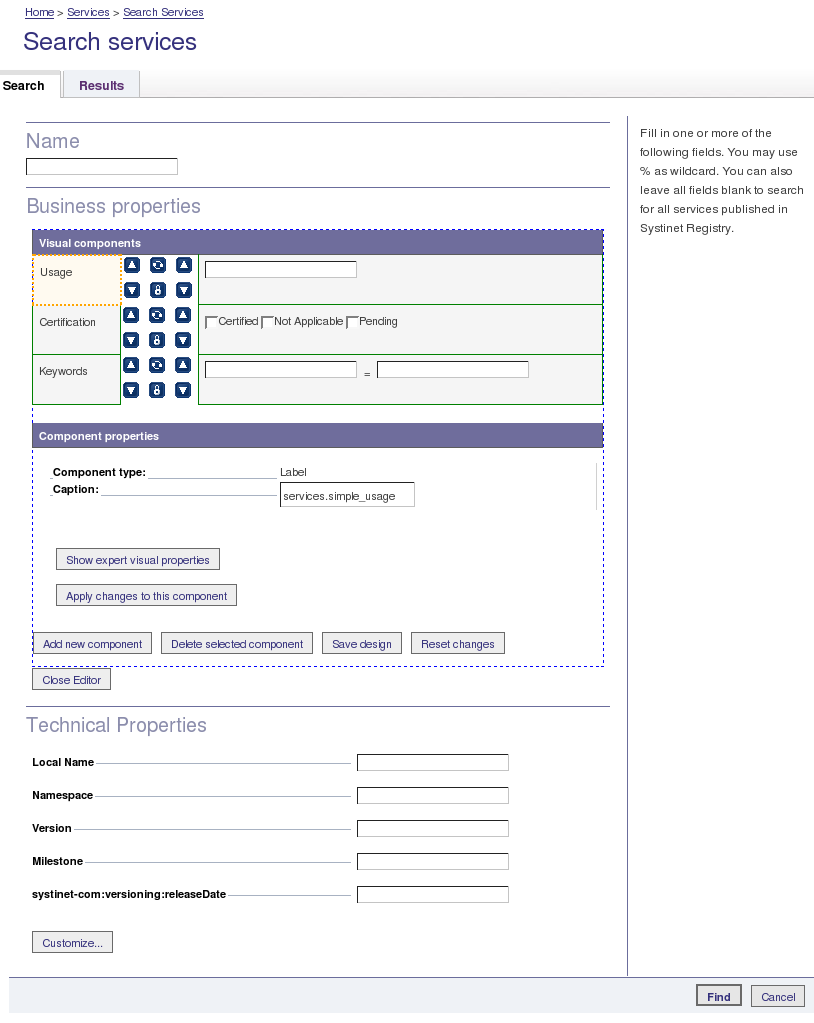Screen dimensions: 814x1023
Task: Click the up arrow nearest the Keywords inputs
Action: point(183,365)
